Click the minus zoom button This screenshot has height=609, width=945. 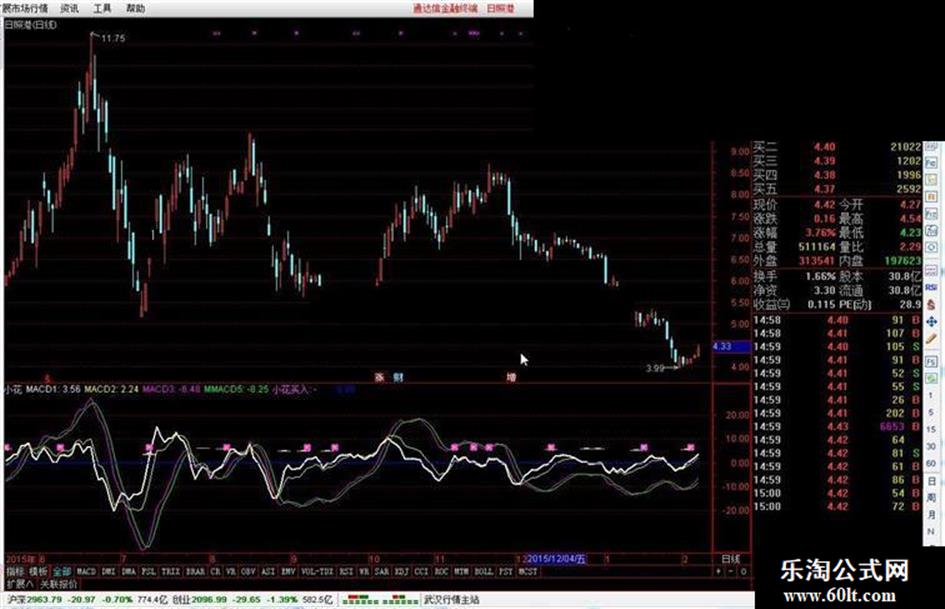[x=731, y=571]
